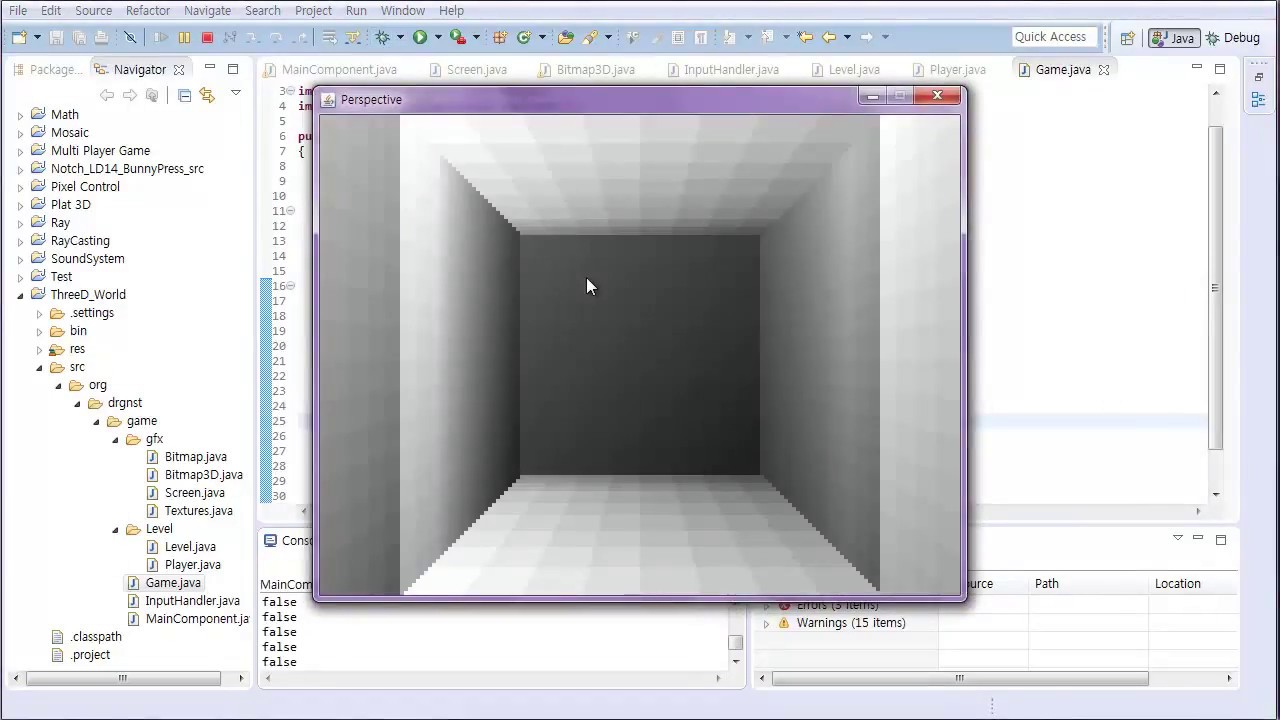Open the Debug configurations dropdown arrow

(400, 37)
